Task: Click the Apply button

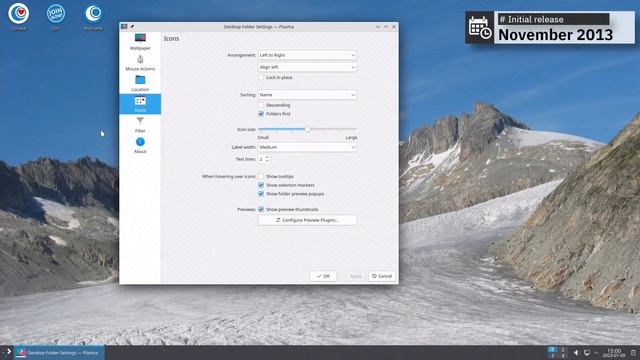Action: pyautogui.click(x=352, y=276)
